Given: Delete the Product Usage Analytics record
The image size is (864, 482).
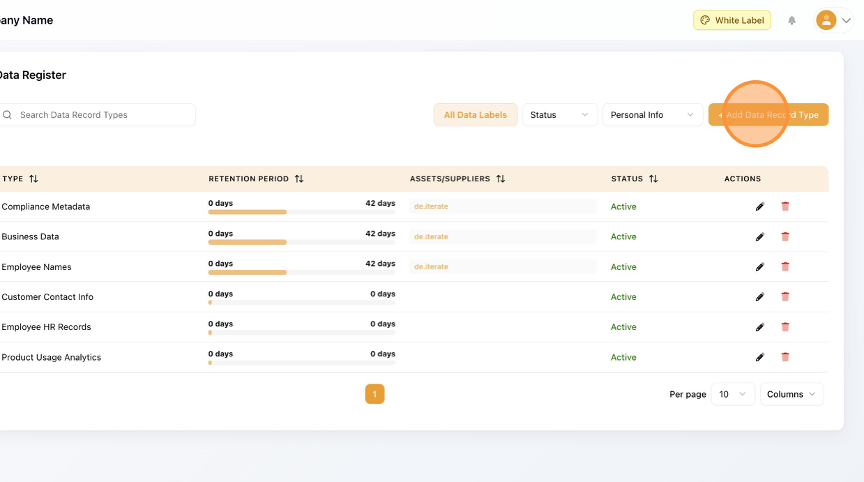Looking at the screenshot, I should pos(785,357).
